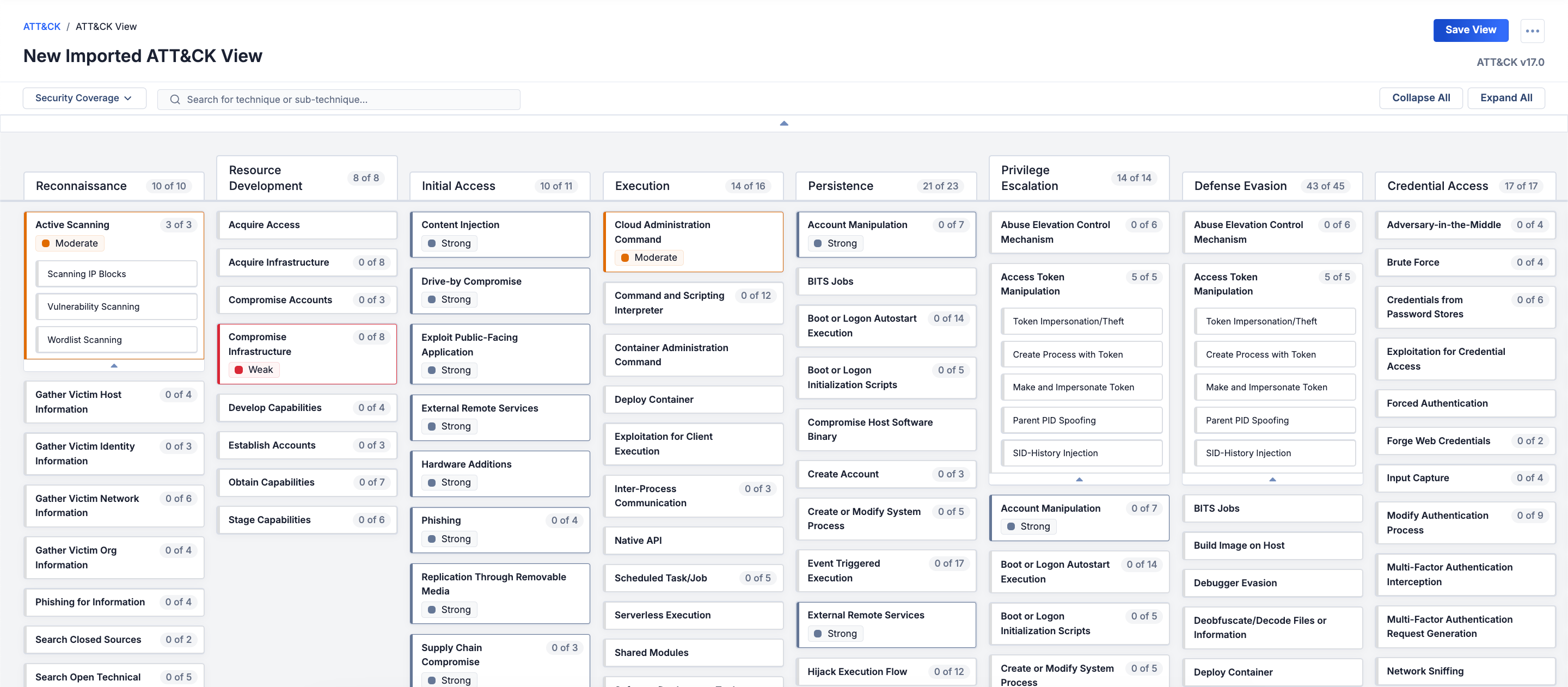Collapse Privilege Escalation Access Token Manipulation caret
This screenshot has width=1568, height=687.
(x=1079, y=480)
